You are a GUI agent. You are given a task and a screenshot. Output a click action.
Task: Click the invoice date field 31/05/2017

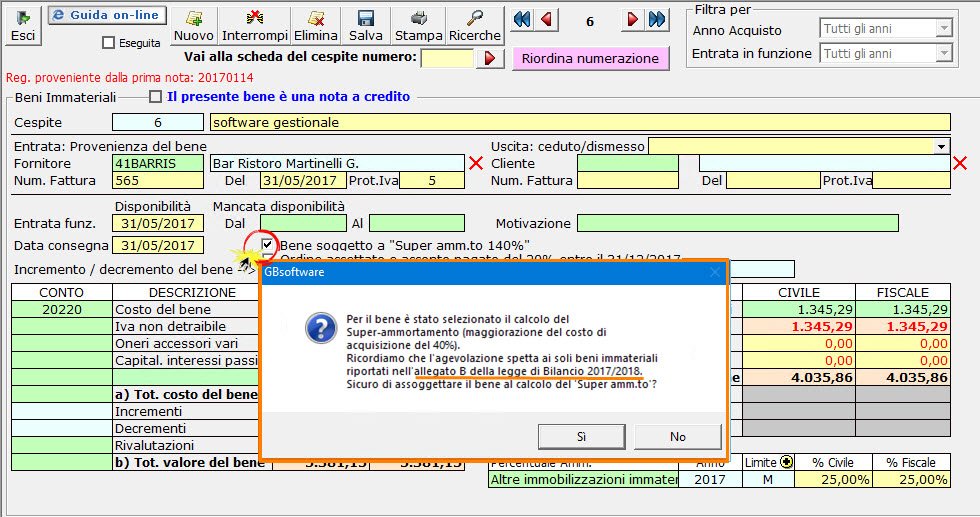click(303, 181)
